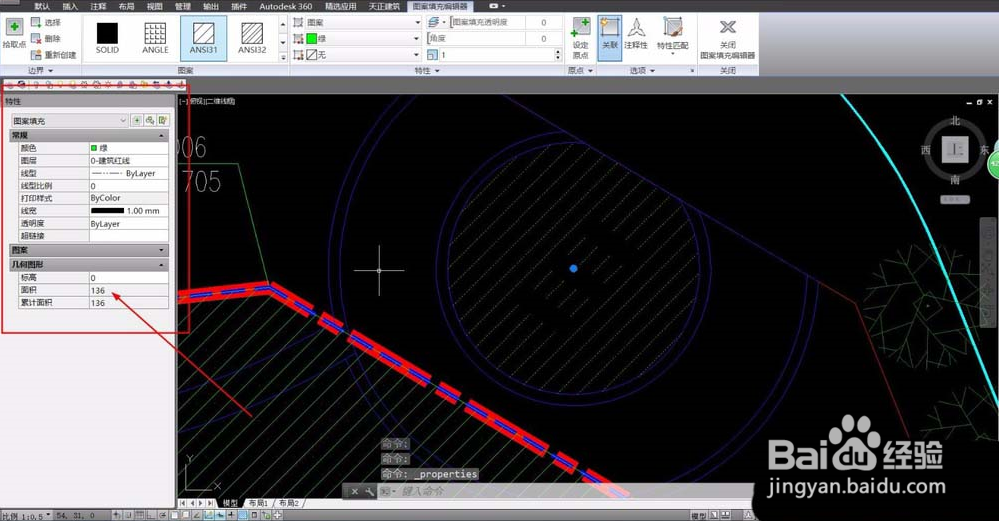Select the ANGLE hatch pattern
Viewport: 1000px width, 521px height.
pos(155,38)
